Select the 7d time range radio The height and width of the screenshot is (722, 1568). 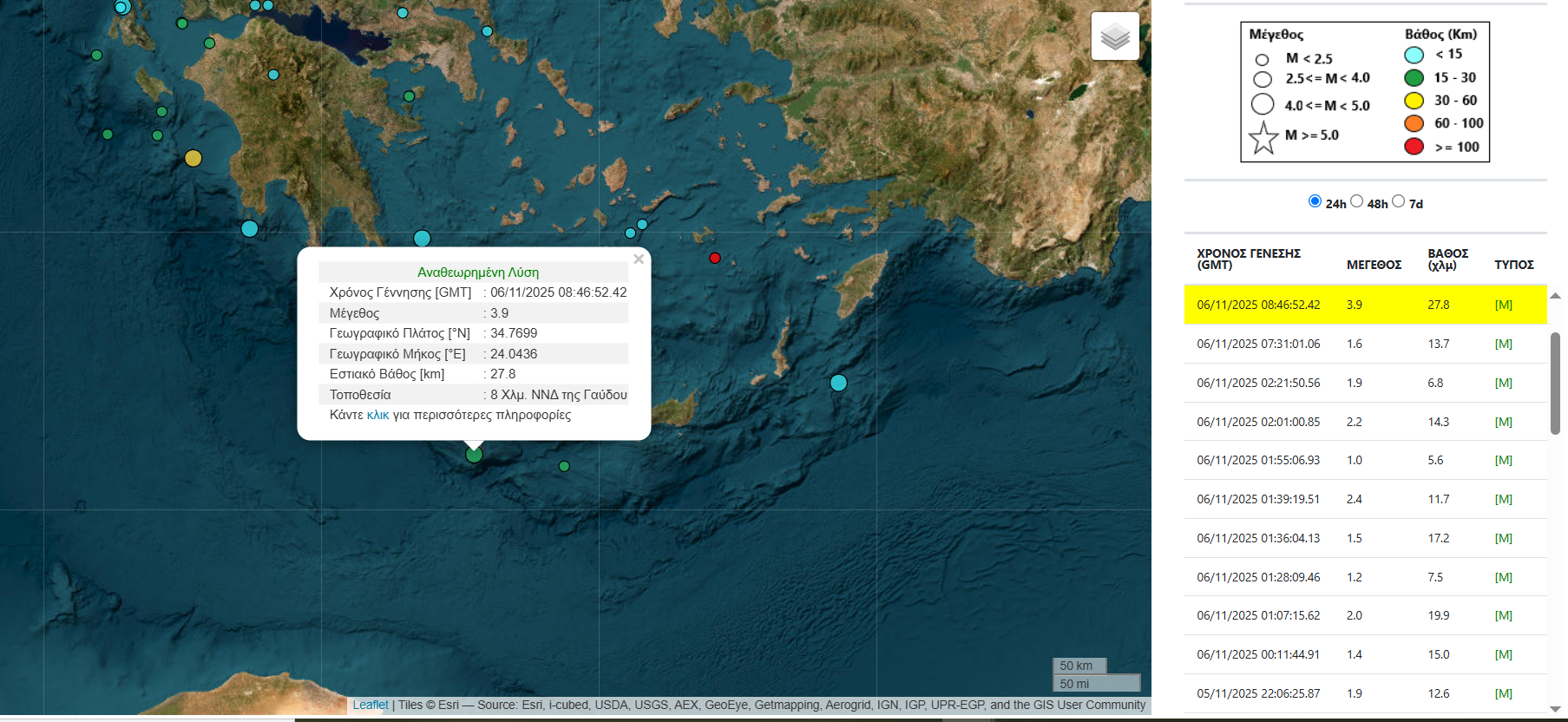1398,201
